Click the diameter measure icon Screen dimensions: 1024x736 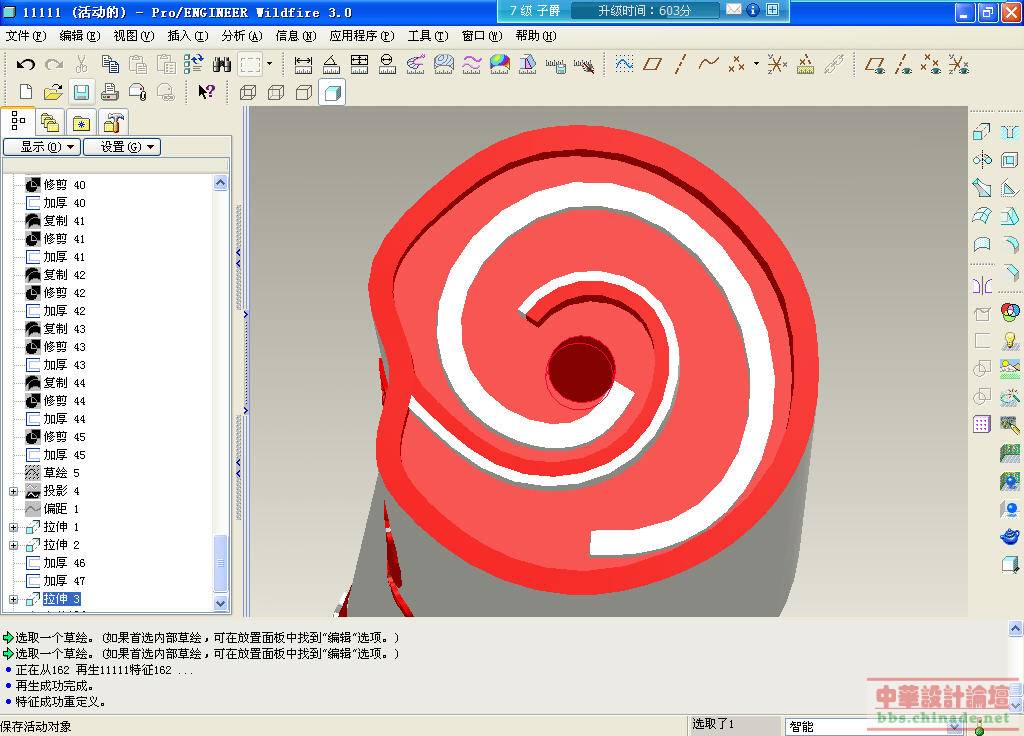(x=387, y=64)
